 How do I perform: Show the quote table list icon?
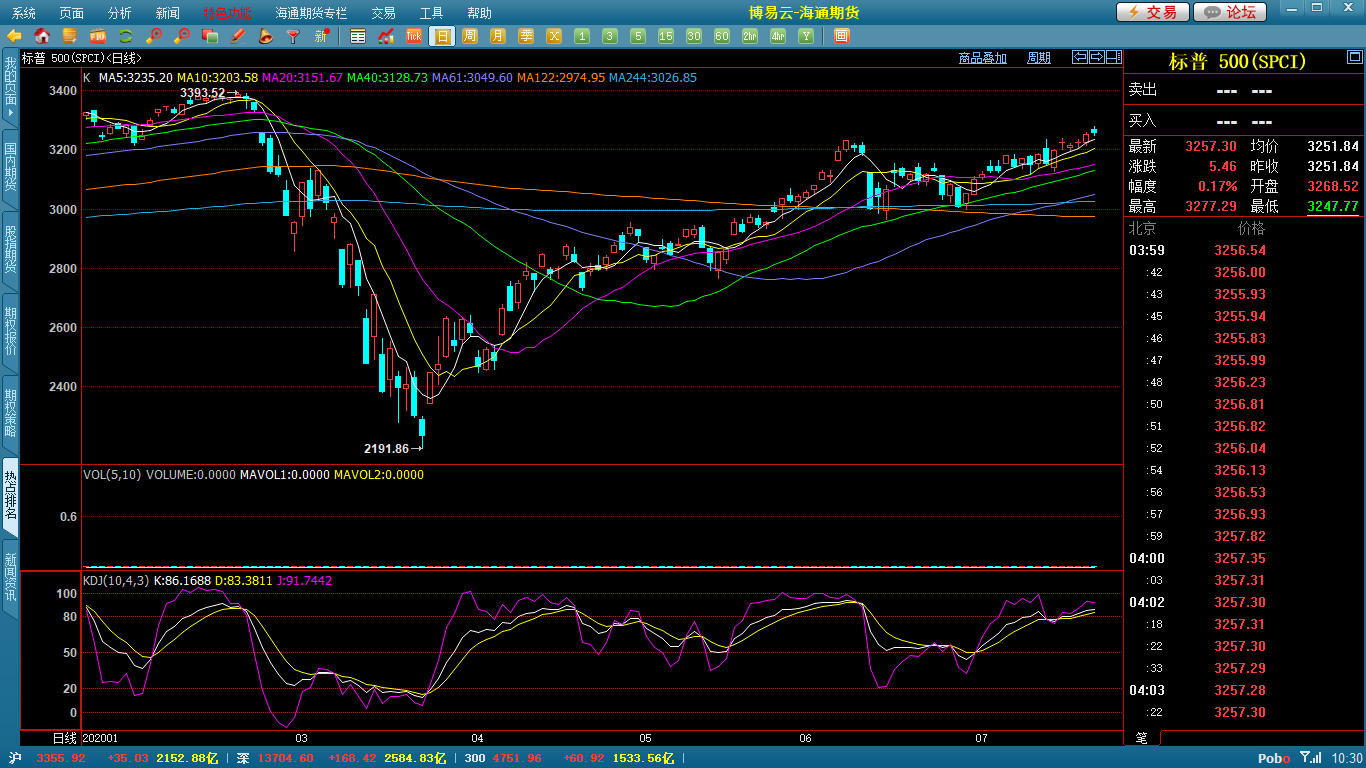point(358,36)
